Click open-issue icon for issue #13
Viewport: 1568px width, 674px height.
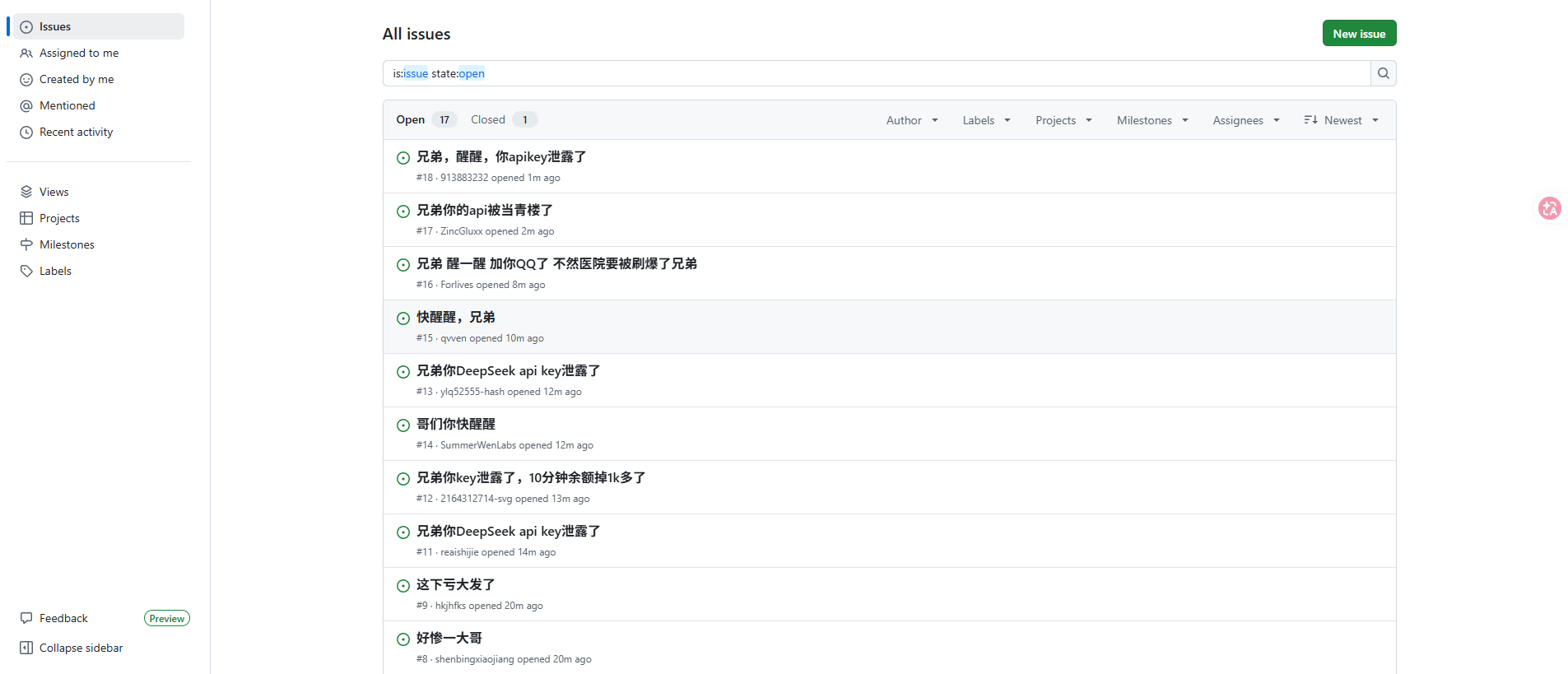click(403, 372)
